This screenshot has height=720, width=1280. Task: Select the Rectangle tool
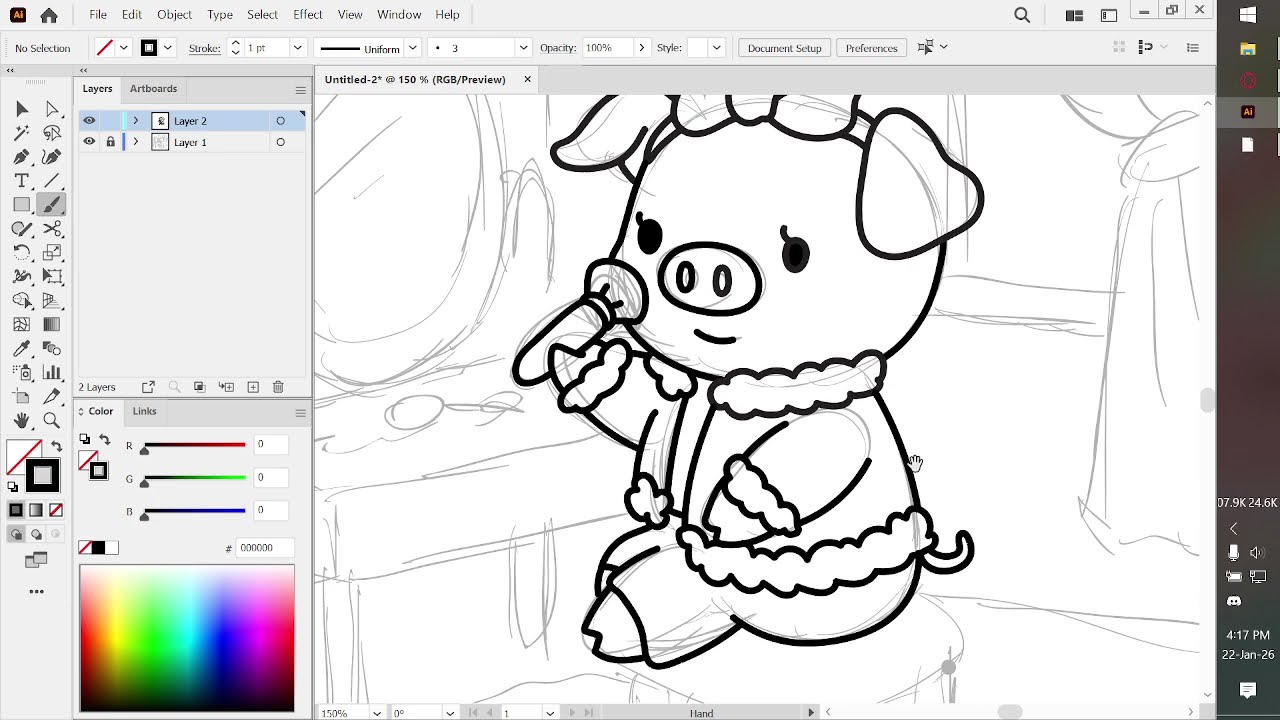(22, 205)
